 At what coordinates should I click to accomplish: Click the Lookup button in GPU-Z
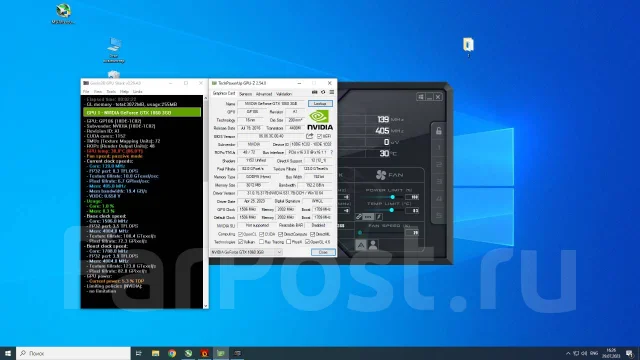pos(320,104)
